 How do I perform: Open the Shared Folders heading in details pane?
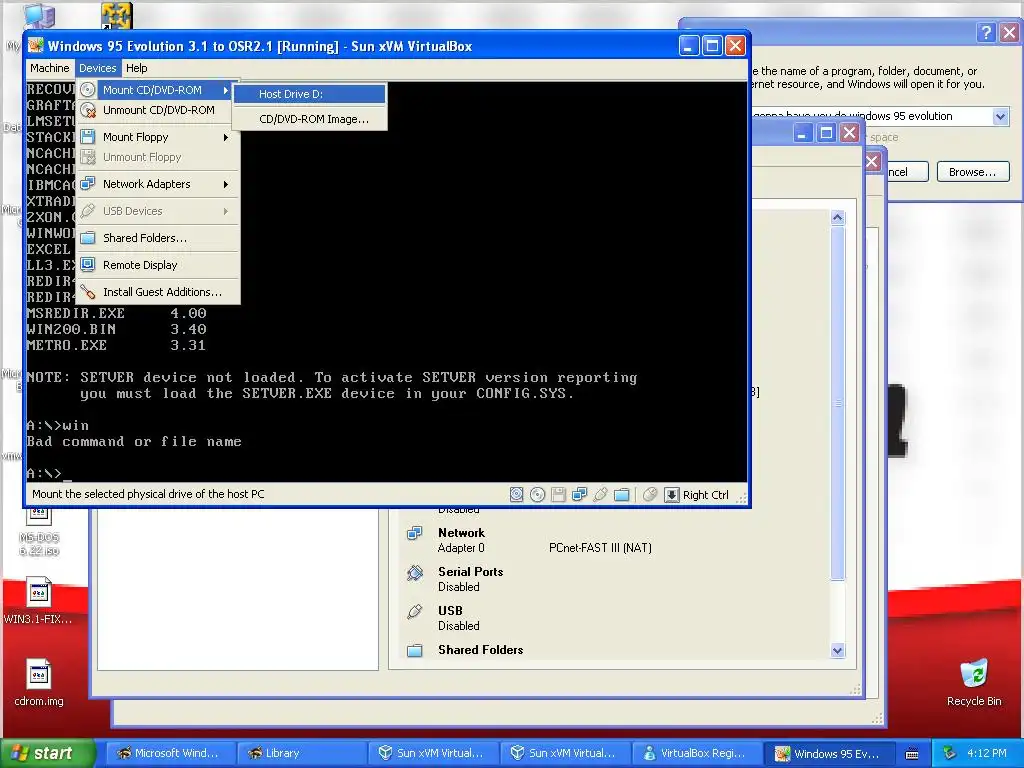pyautogui.click(x=481, y=650)
